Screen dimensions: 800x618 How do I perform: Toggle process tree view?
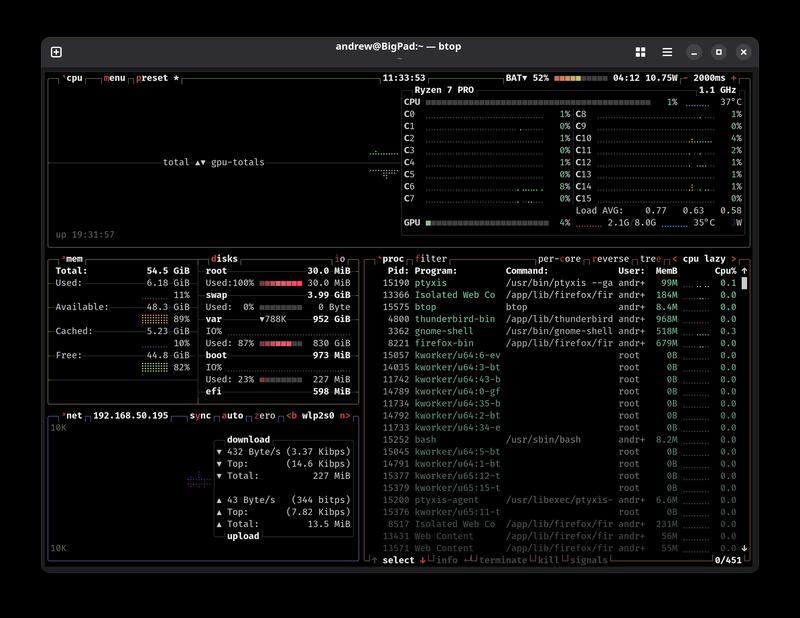click(649, 259)
